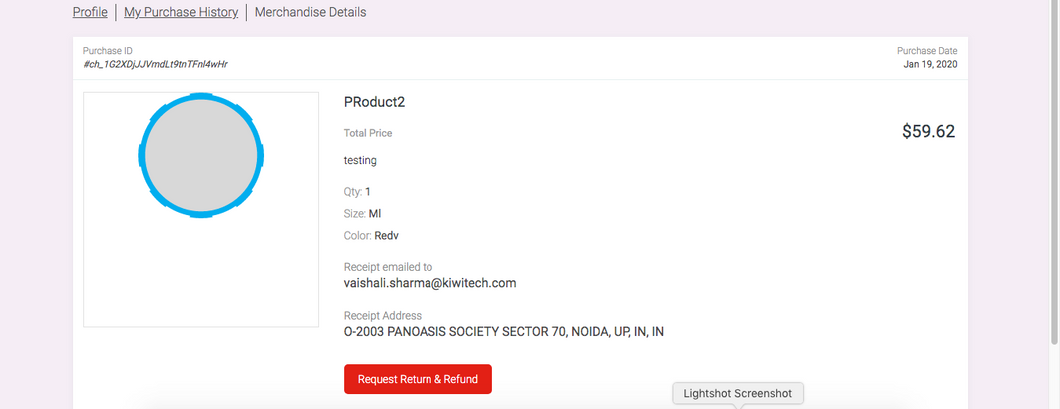
Task: Click the purchase ID code text
Action: coord(156,64)
